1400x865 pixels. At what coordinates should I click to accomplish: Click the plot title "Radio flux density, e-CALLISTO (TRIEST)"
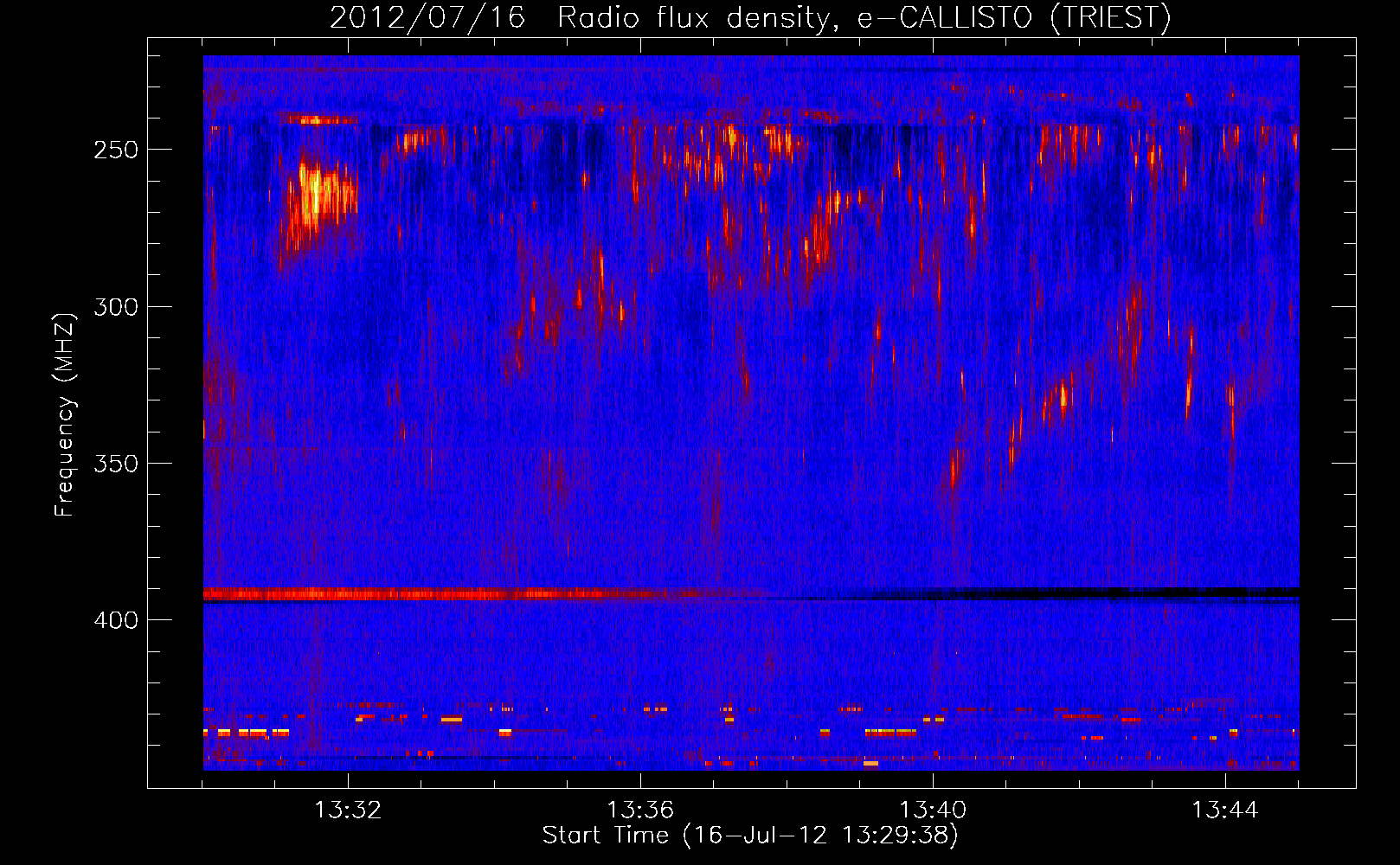click(864, 17)
